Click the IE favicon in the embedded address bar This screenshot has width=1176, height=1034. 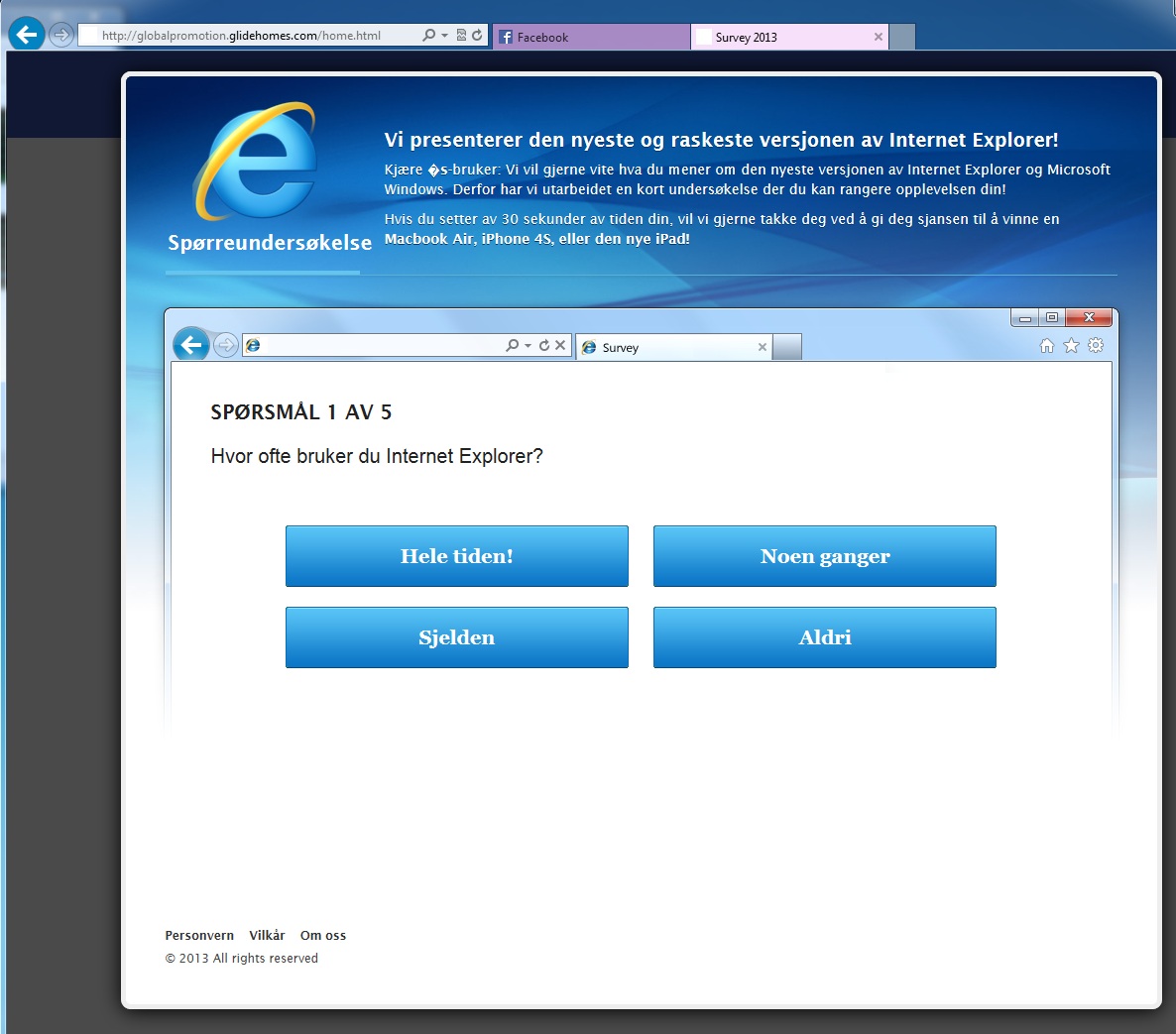254,345
